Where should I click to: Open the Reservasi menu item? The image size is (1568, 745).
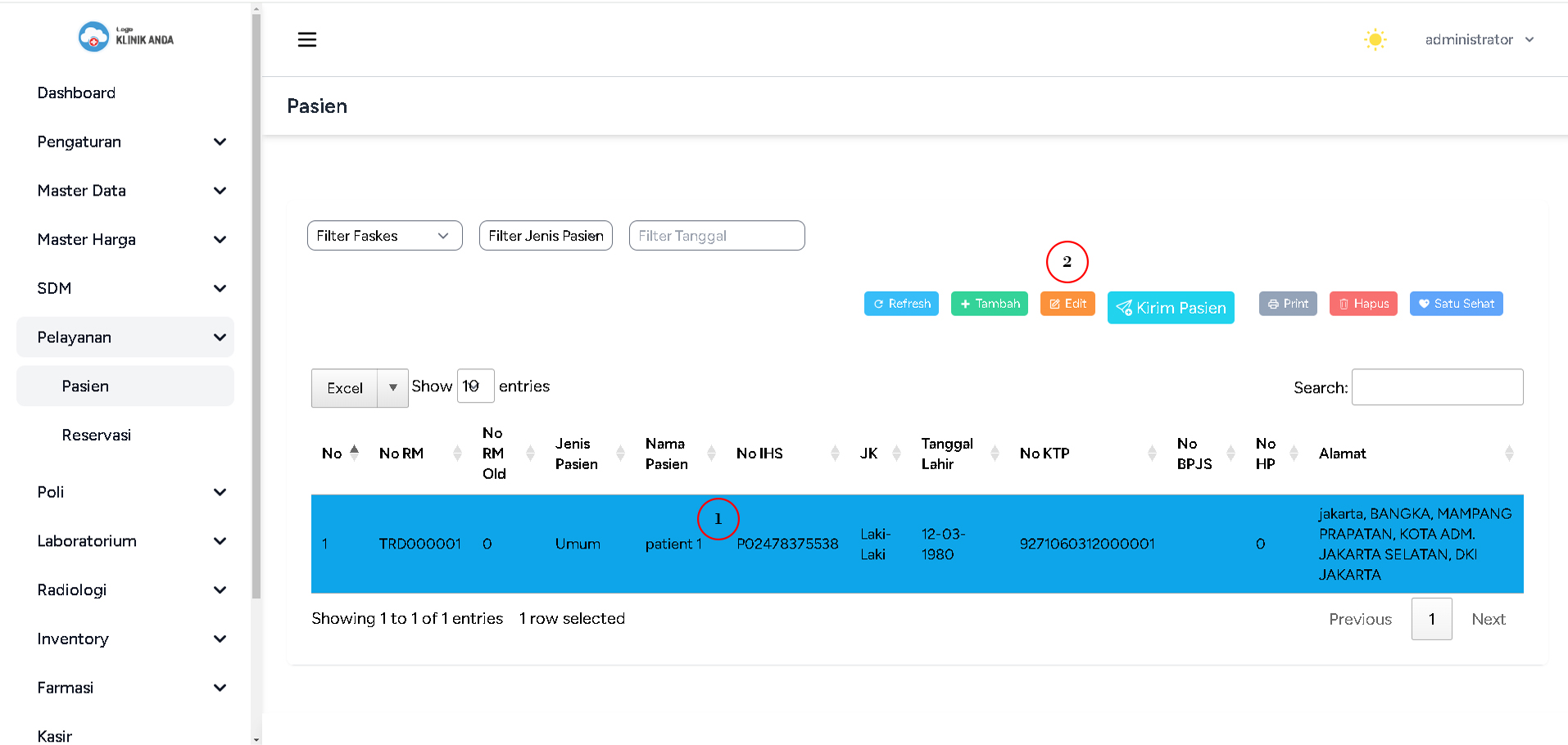(97, 435)
